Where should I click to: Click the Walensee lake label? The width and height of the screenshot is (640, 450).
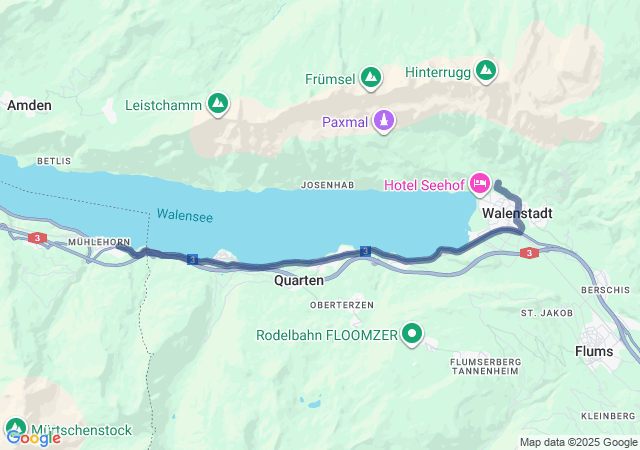[185, 215]
